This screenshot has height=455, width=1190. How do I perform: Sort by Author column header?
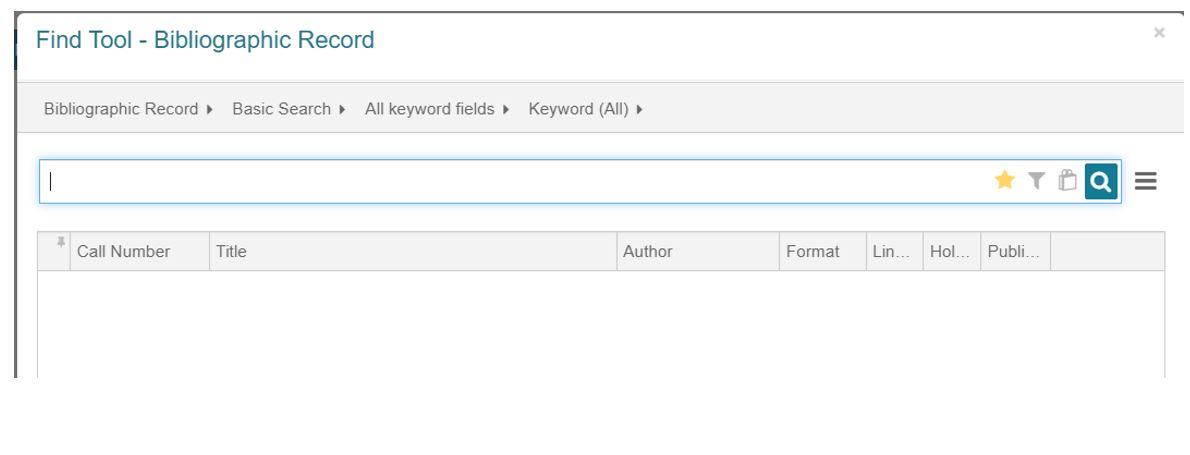(x=698, y=252)
